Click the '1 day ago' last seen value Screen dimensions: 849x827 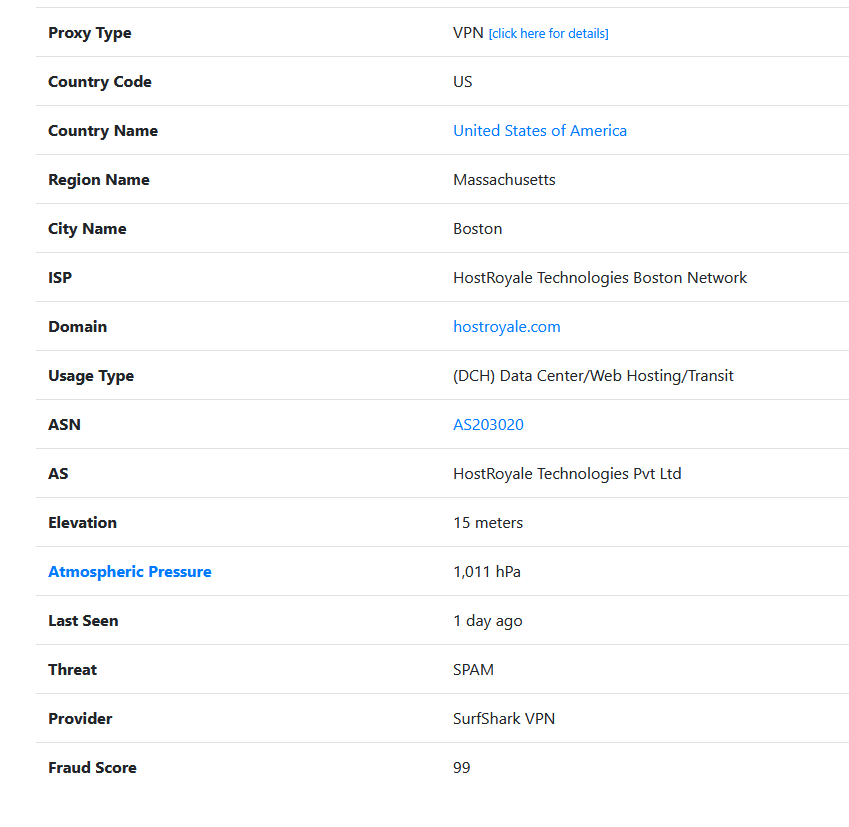pos(488,621)
